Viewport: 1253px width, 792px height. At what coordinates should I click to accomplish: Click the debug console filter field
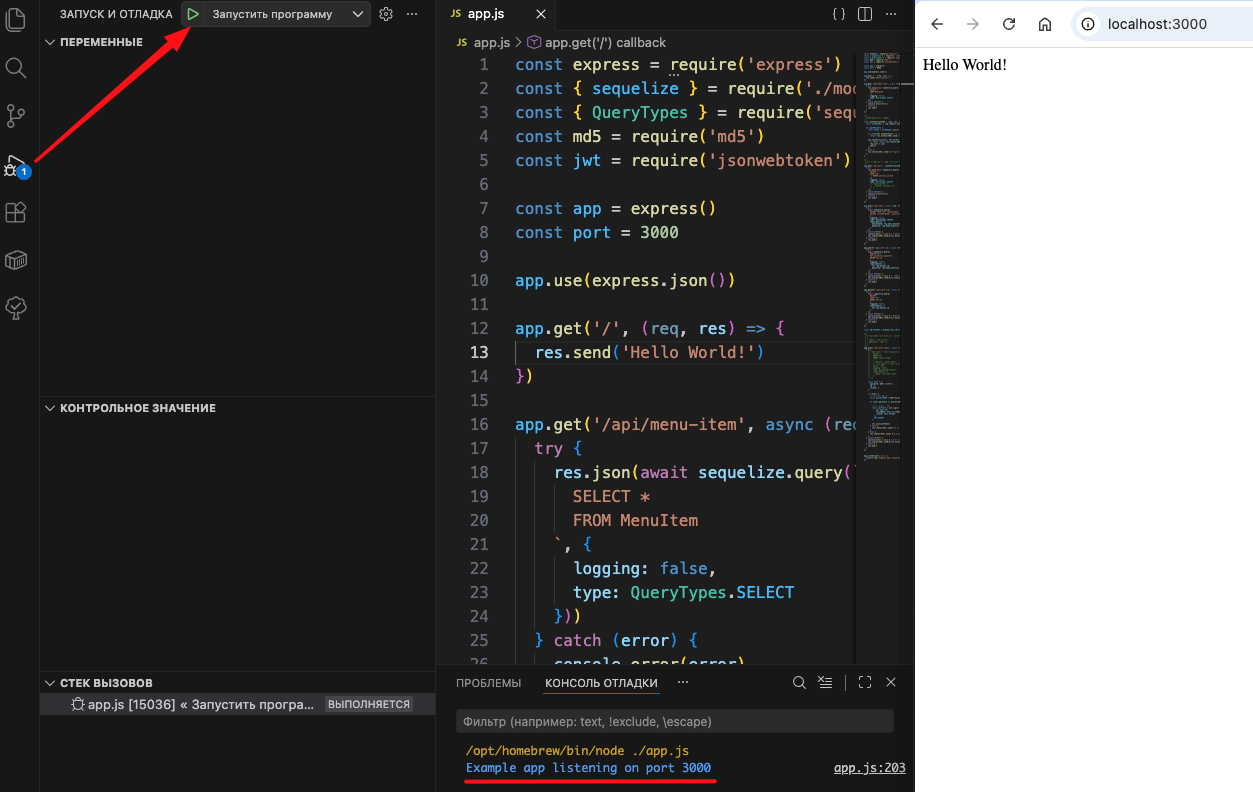coord(674,721)
